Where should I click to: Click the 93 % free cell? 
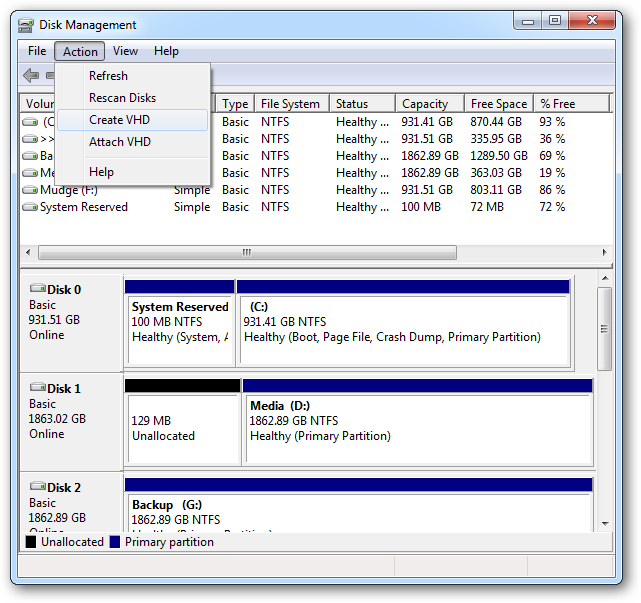point(552,122)
